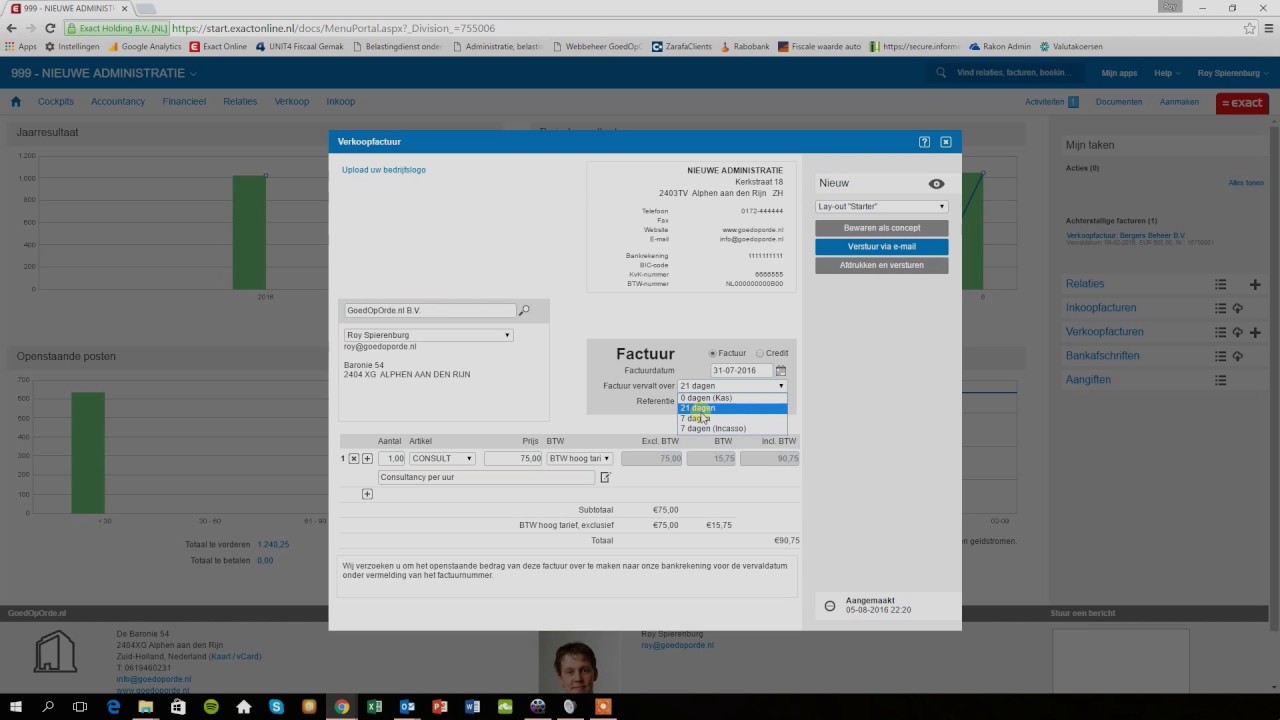Viewport: 1280px width, 720px height.
Task: Click the Exact logo button
Action: (x=1242, y=103)
